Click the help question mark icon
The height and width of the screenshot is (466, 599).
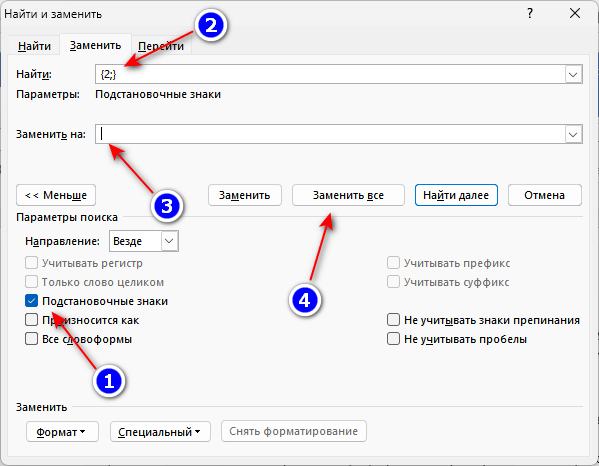529,14
